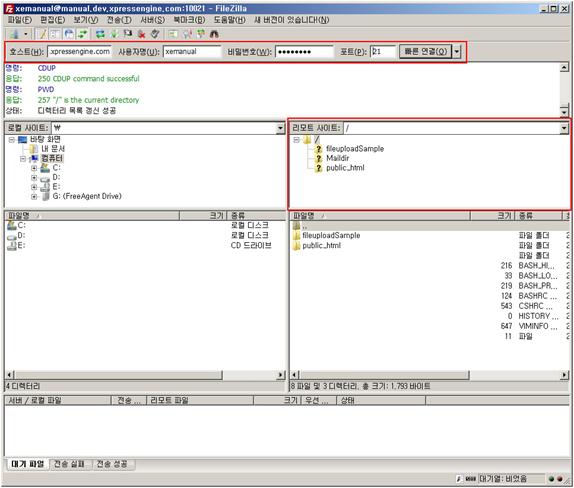This screenshot has width=574, height=488.
Task: Open the 로컬 사이트 path dropdown
Action: point(280,128)
